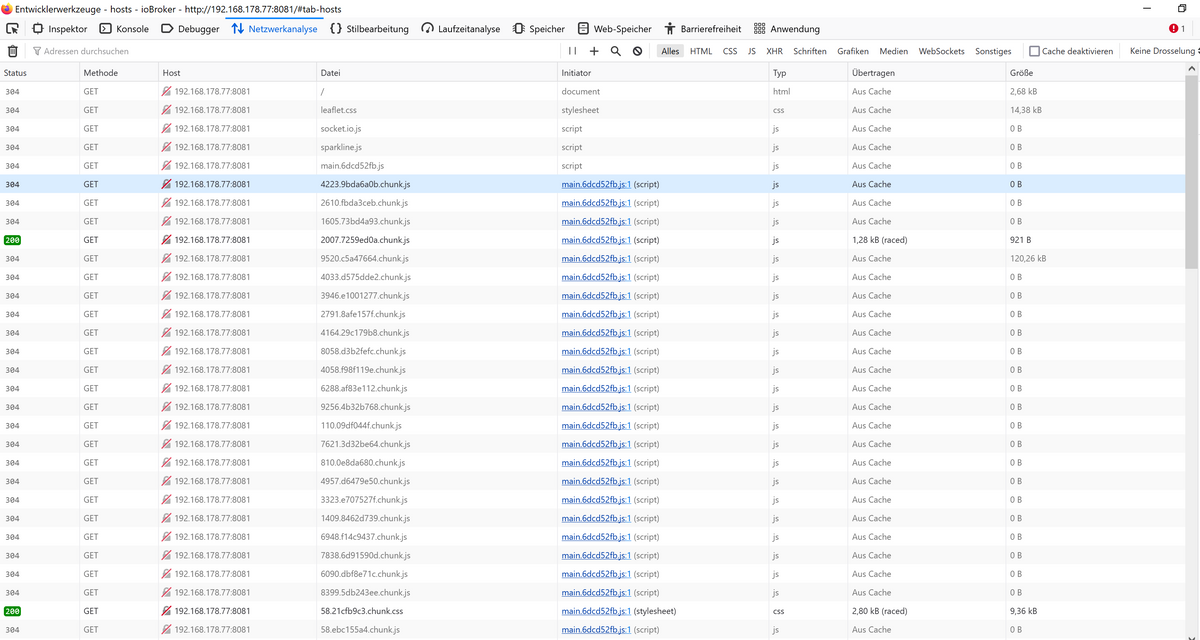Click the insecure lock icon in 4223.9bda6a0b.chunk.js row
The width and height of the screenshot is (1200, 640).
point(167,184)
